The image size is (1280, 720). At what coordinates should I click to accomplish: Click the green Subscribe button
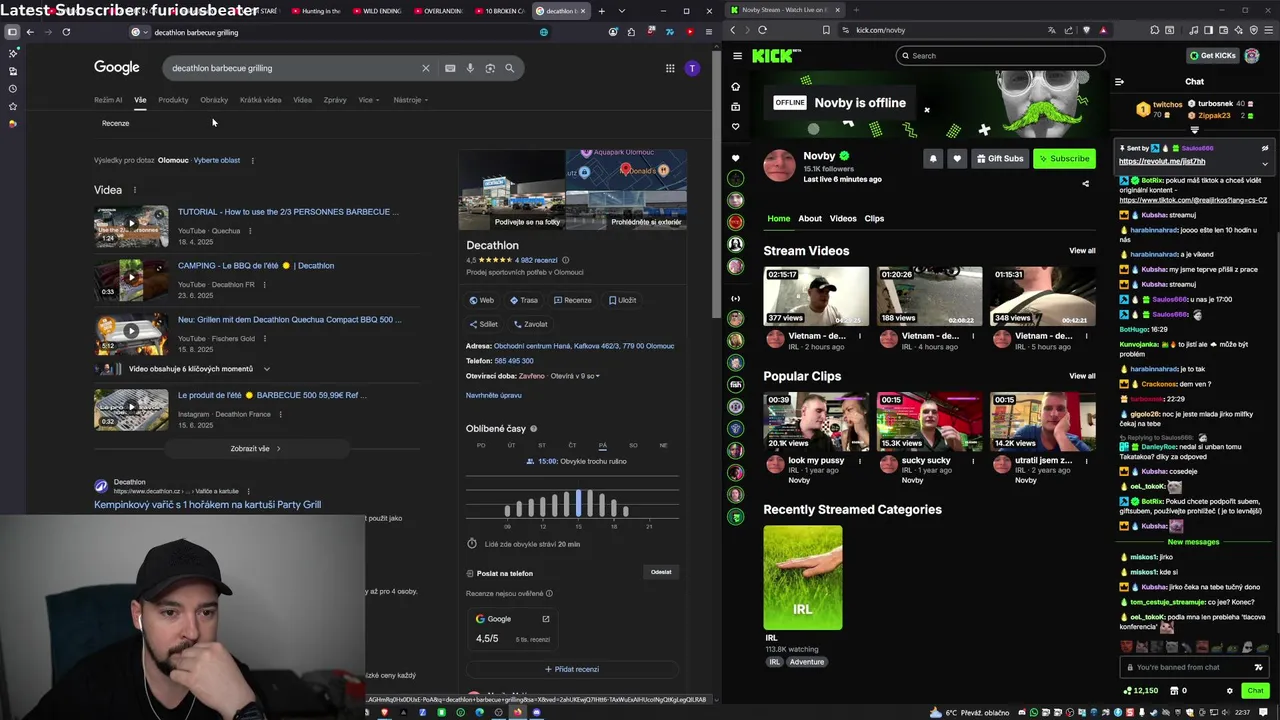click(1064, 158)
